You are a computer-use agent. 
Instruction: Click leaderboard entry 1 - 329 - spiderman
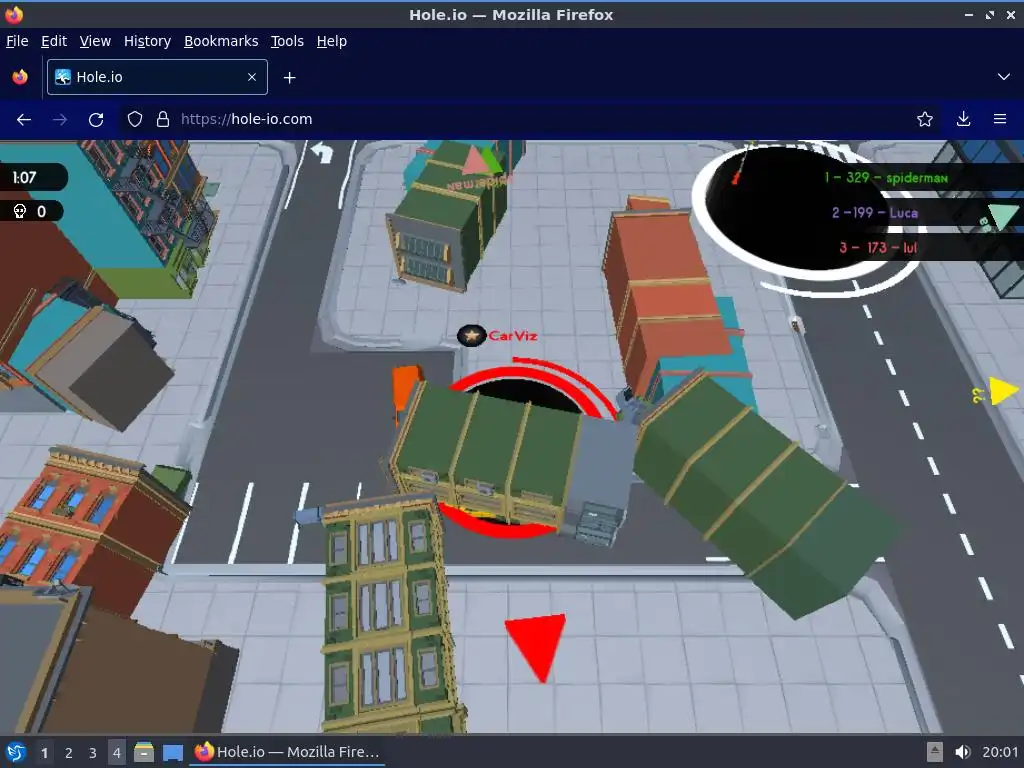click(886, 177)
